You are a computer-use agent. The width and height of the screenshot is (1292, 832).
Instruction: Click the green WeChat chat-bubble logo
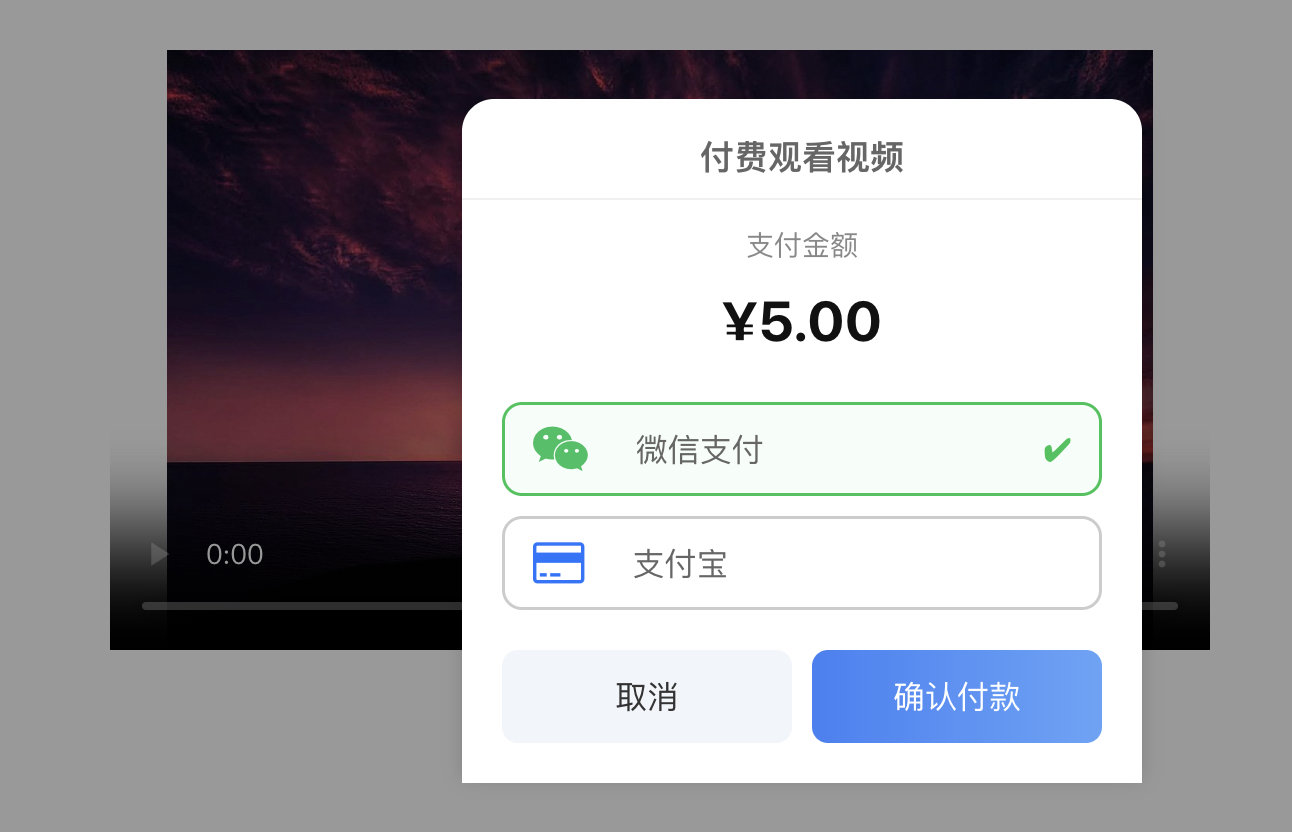[x=560, y=449]
